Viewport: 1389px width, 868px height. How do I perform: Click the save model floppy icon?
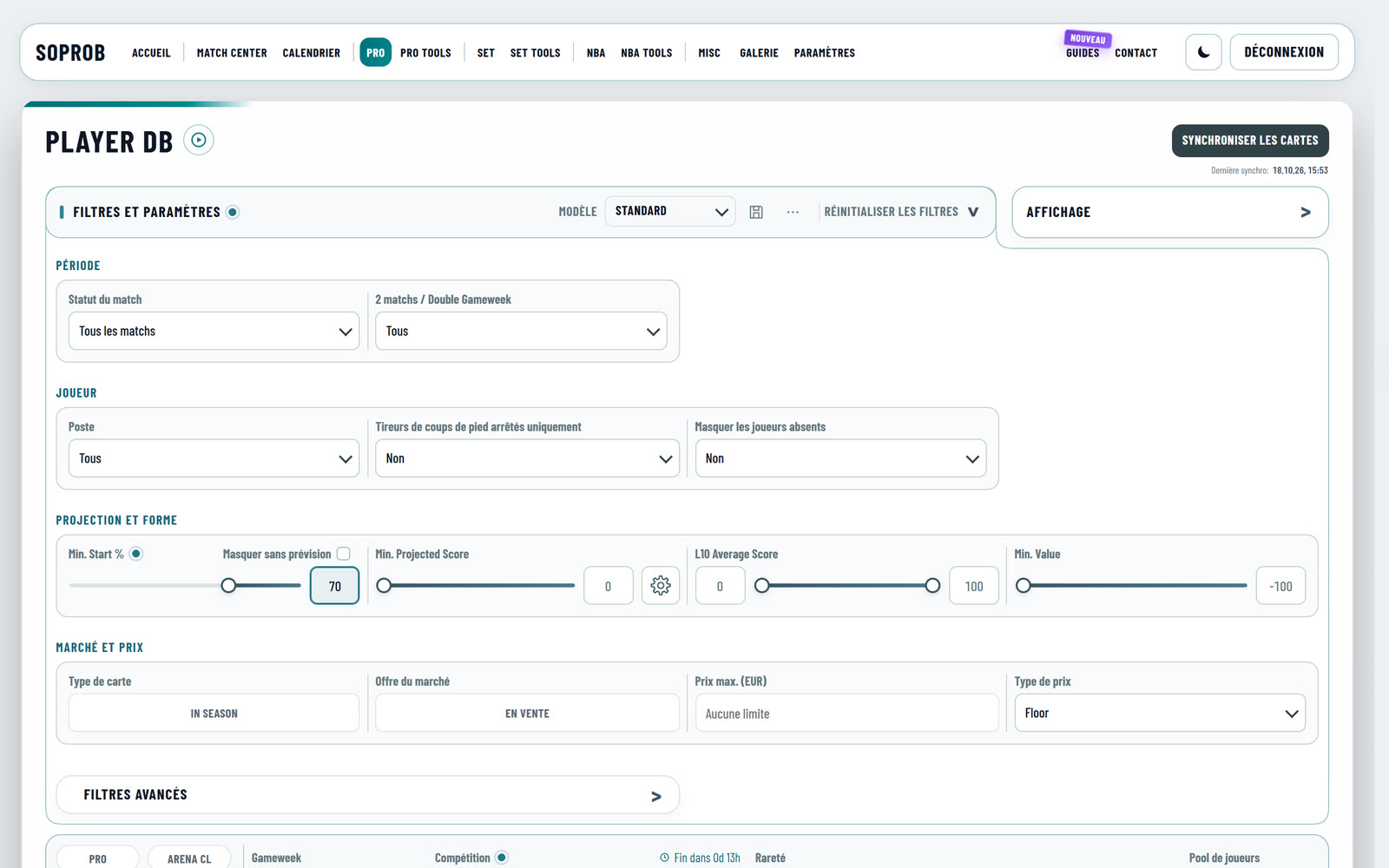pos(756,212)
